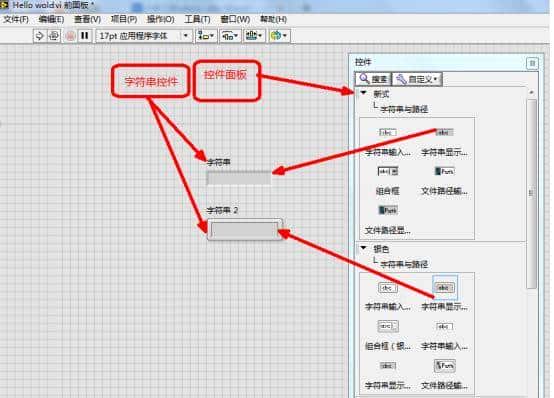Click the palette scrollbar up arrow
This screenshot has height=398, width=554.
(531, 92)
